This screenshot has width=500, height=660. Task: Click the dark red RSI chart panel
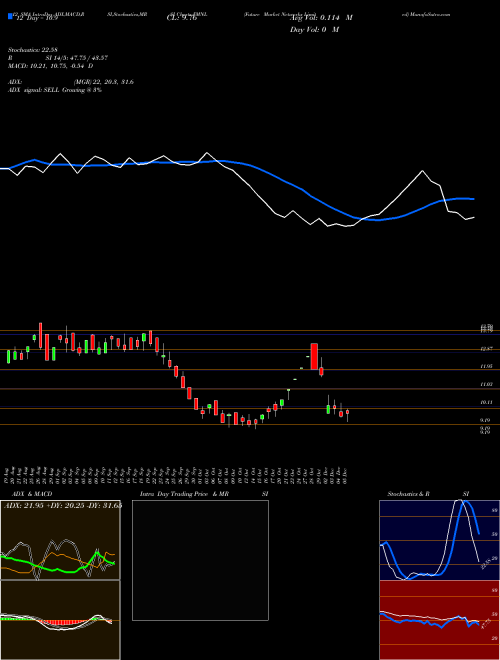coord(439,620)
